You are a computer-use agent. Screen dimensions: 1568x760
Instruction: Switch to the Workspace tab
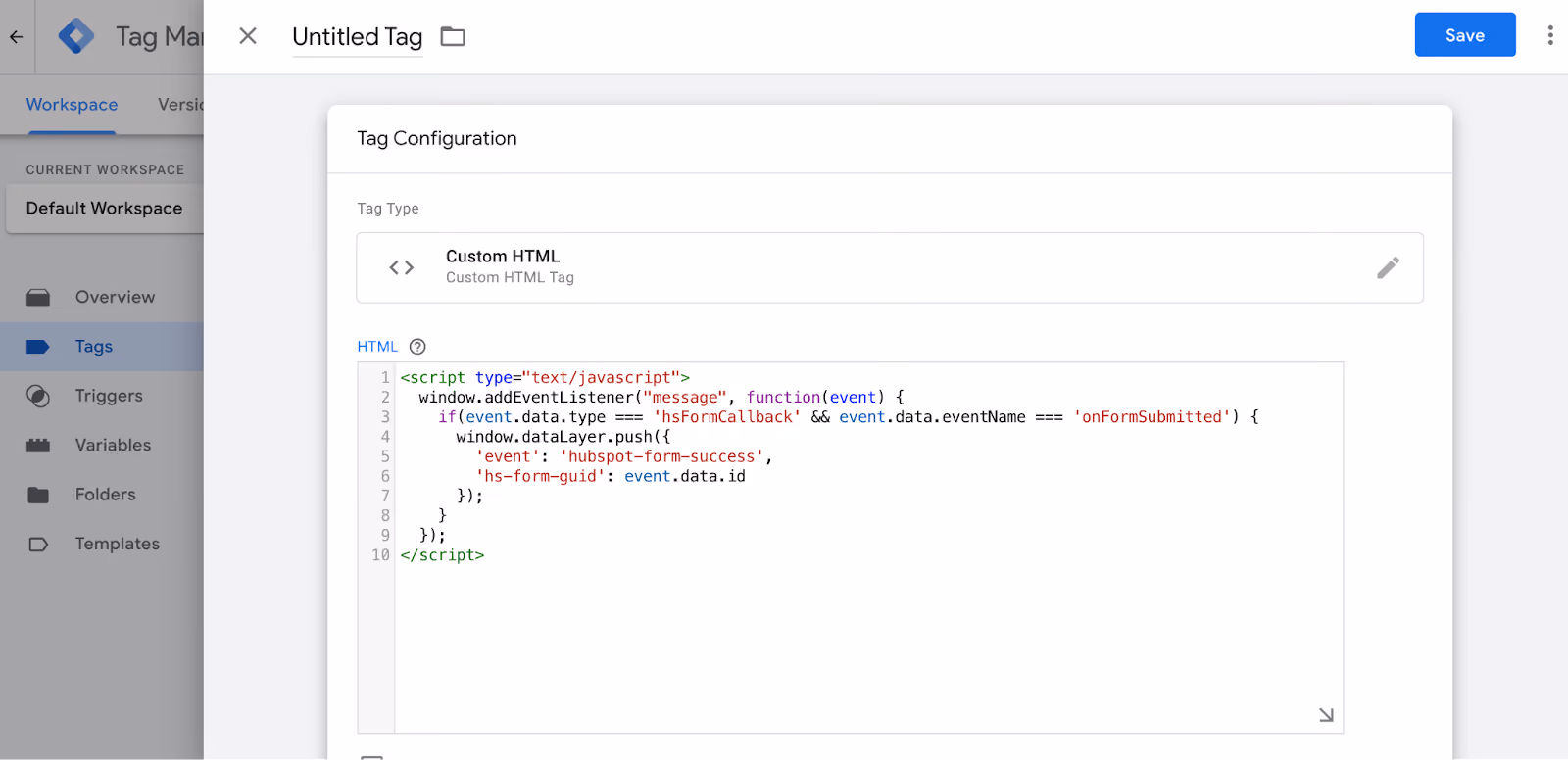72,105
